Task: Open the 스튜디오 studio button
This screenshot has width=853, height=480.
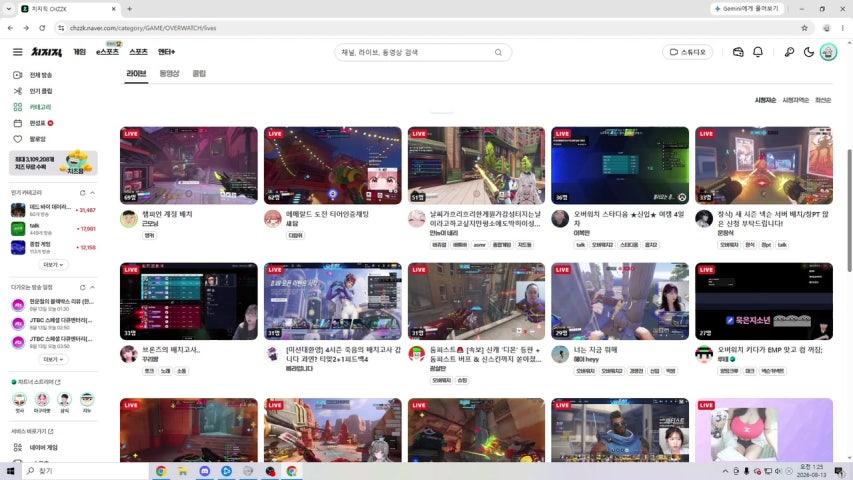Action: (x=688, y=52)
